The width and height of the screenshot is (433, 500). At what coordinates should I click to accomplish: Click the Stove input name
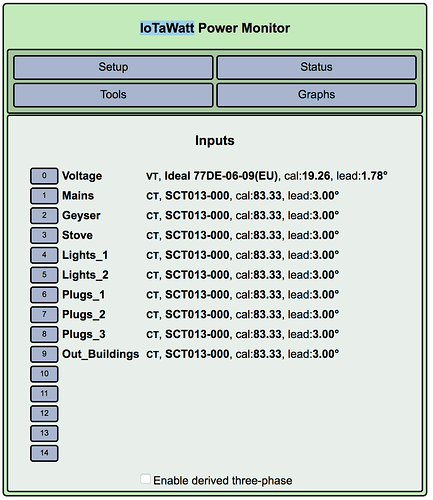click(77, 235)
